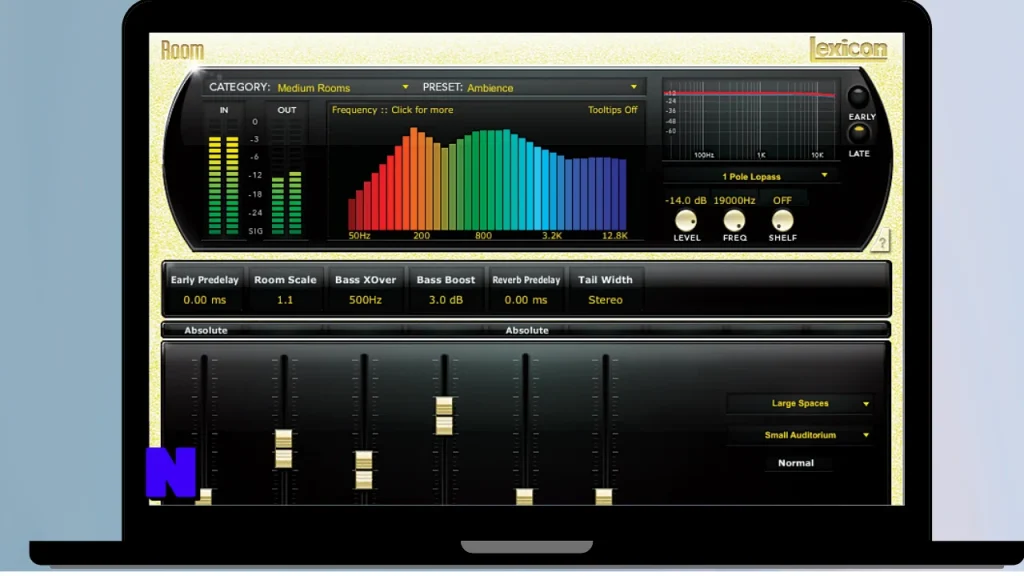Select the Tail Width parameter
The width and height of the screenshot is (1024, 576).
[x=605, y=289]
